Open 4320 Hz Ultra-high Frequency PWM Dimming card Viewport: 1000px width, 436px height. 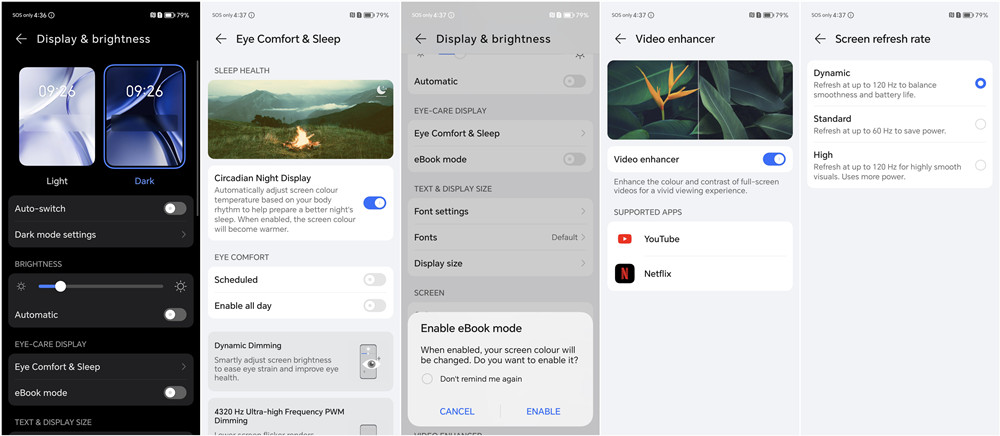tap(300, 417)
